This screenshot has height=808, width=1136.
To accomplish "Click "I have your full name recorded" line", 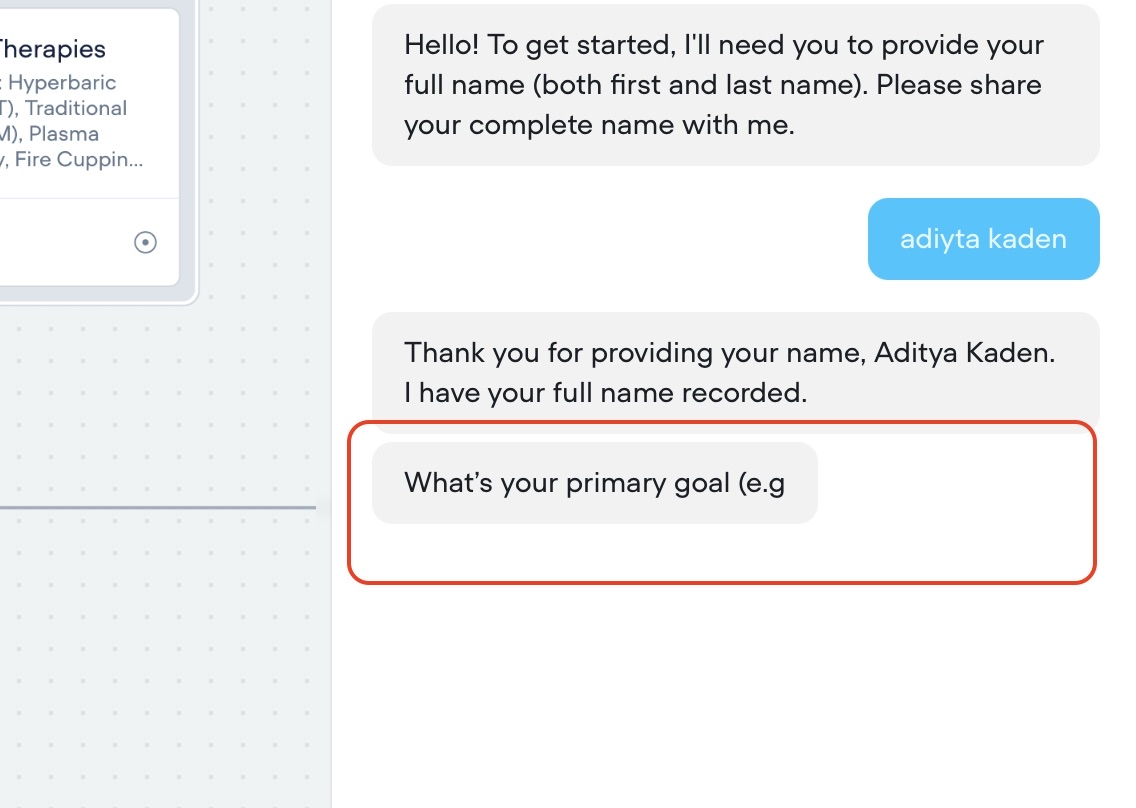I will 605,393.
